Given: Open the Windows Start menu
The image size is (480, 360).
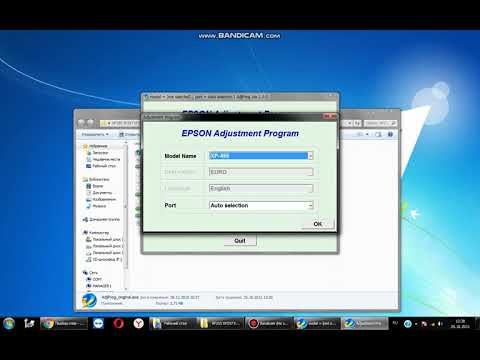Looking at the screenshot, I should click(9, 323).
